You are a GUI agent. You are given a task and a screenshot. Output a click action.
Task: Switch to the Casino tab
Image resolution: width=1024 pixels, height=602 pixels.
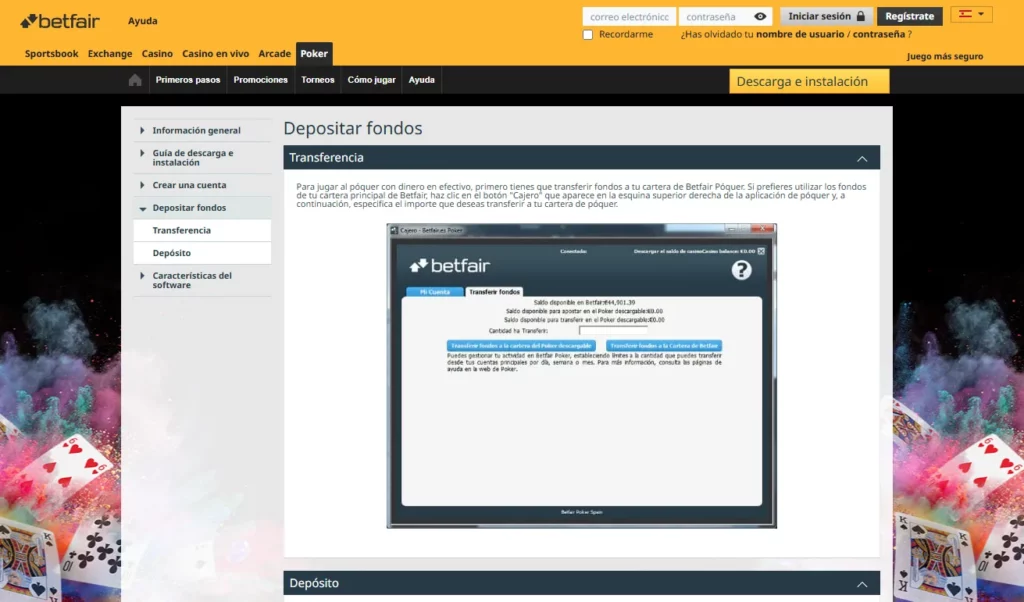click(157, 54)
